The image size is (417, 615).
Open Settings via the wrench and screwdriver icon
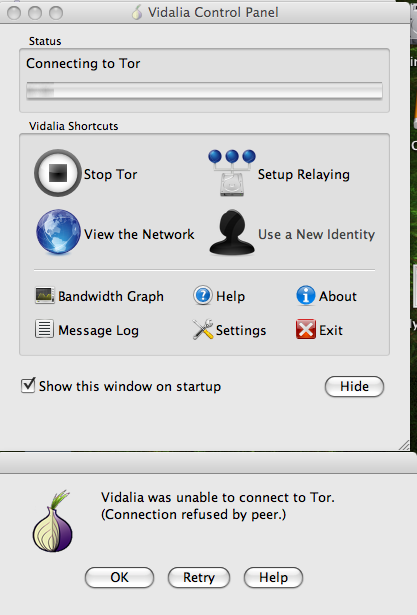203,329
